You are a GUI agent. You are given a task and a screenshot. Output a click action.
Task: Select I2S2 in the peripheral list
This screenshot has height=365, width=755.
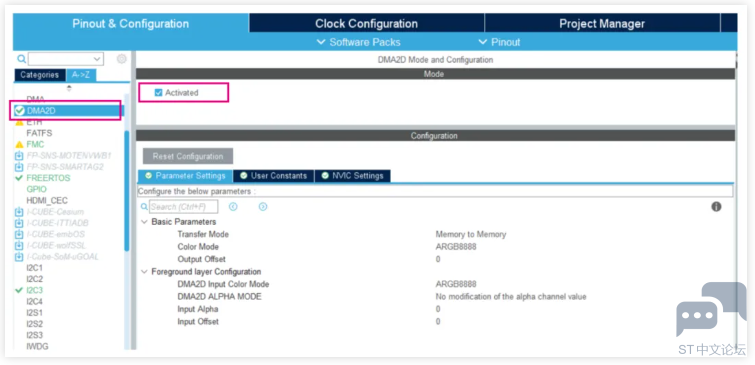pos(35,324)
